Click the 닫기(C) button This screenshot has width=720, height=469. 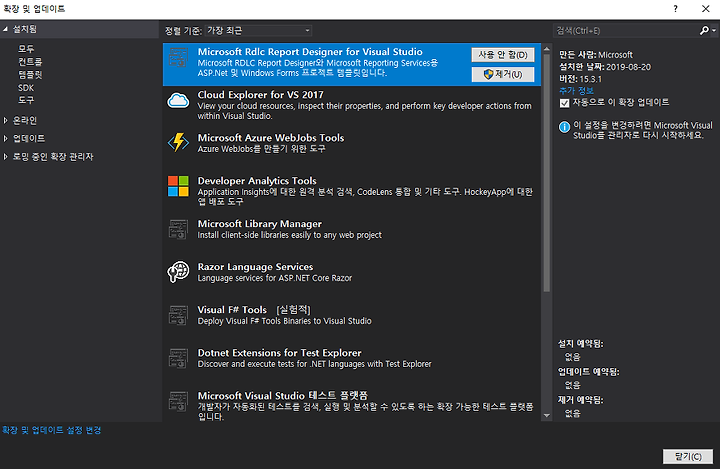click(688, 456)
